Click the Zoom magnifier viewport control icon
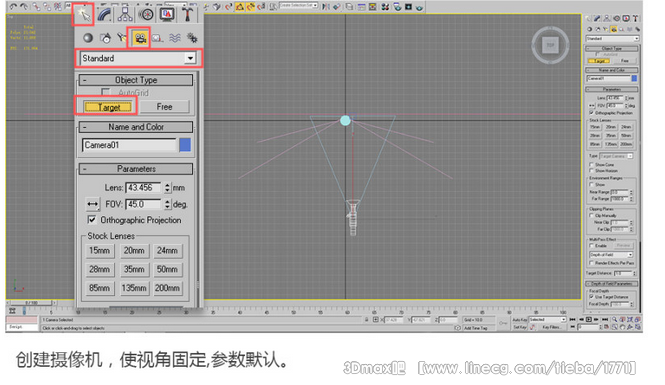 [615, 320]
